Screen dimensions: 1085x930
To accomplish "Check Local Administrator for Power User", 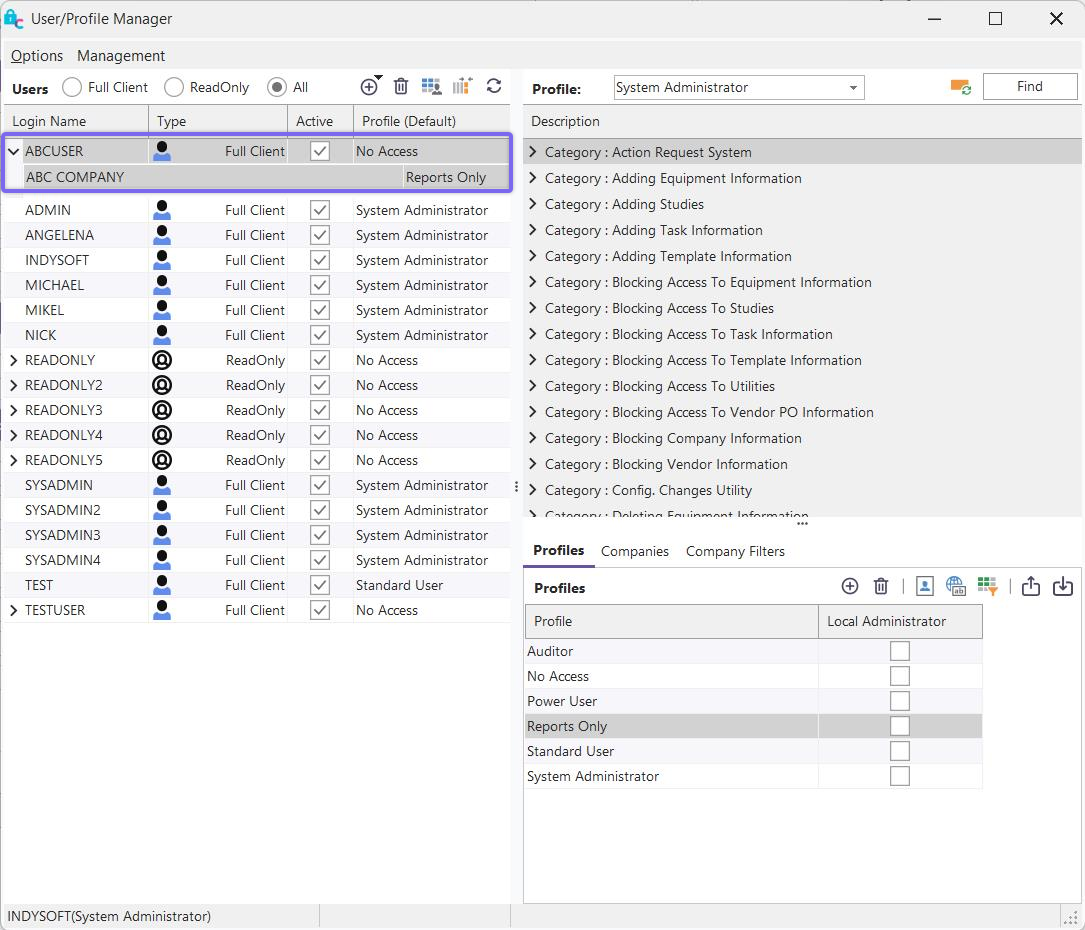I will click(900, 701).
